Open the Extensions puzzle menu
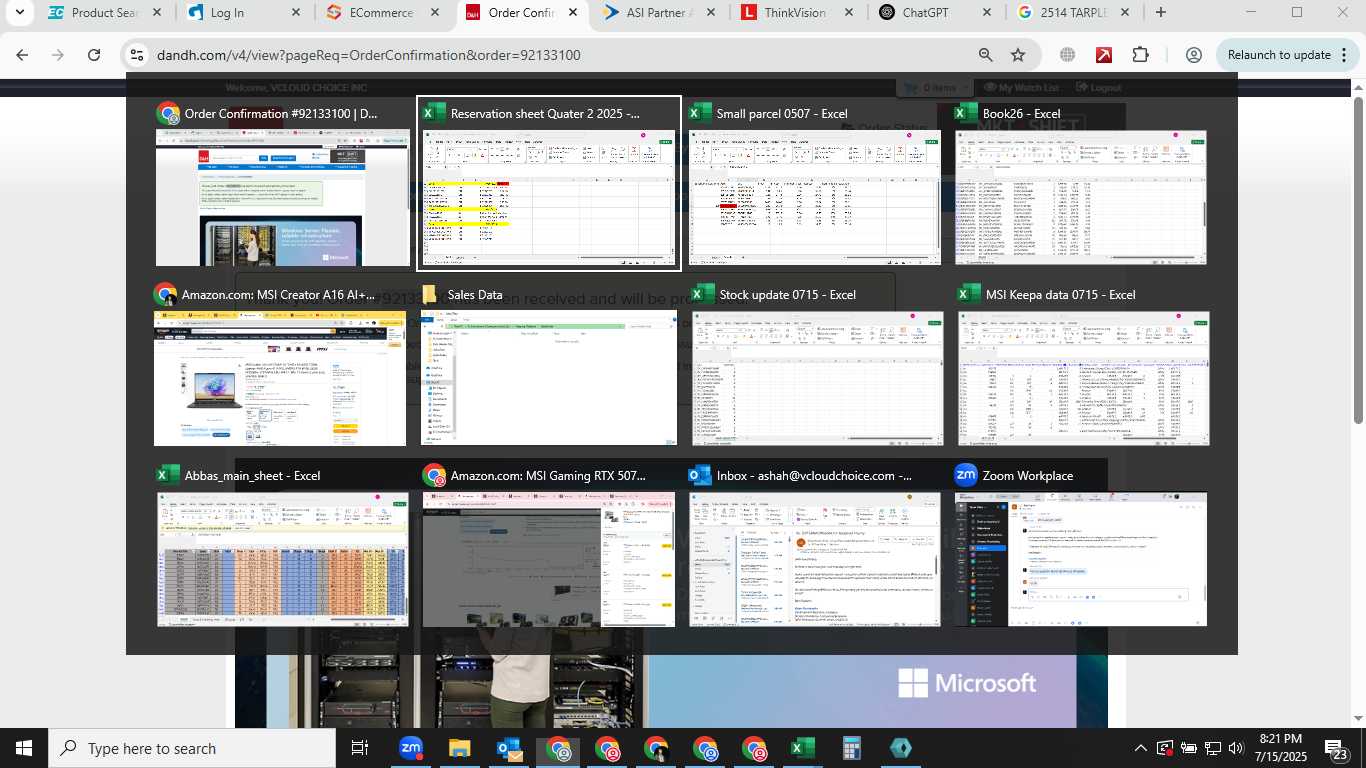Viewport: 1366px width, 768px height. (1141, 55)
